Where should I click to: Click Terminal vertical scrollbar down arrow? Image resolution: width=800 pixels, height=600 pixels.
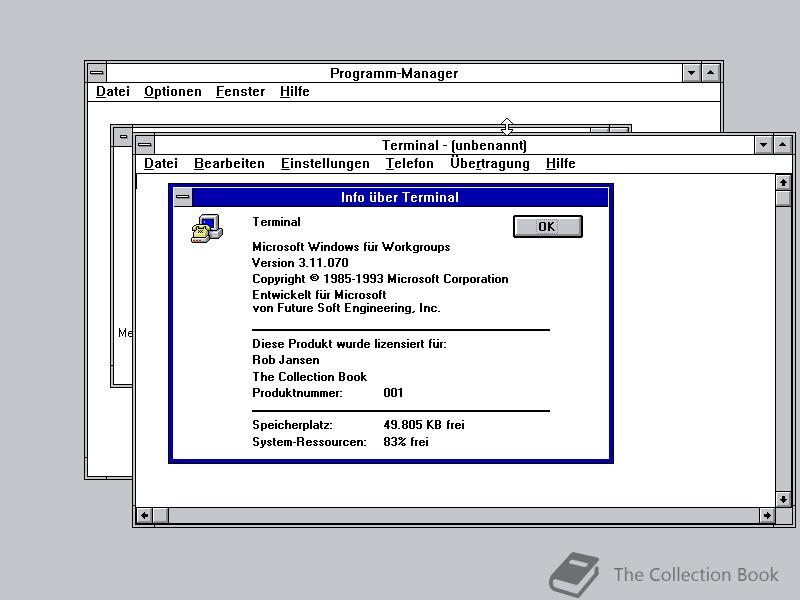(783, 499)
